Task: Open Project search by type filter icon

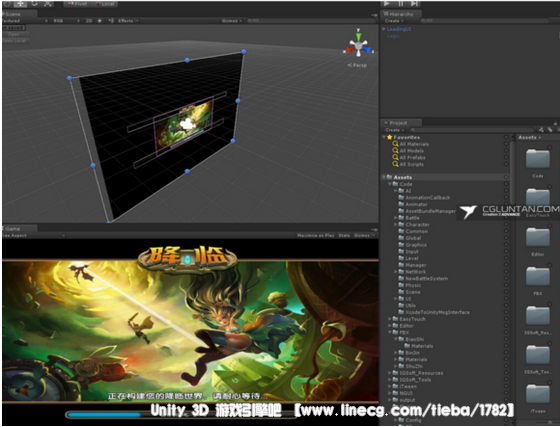Action: 541,130
